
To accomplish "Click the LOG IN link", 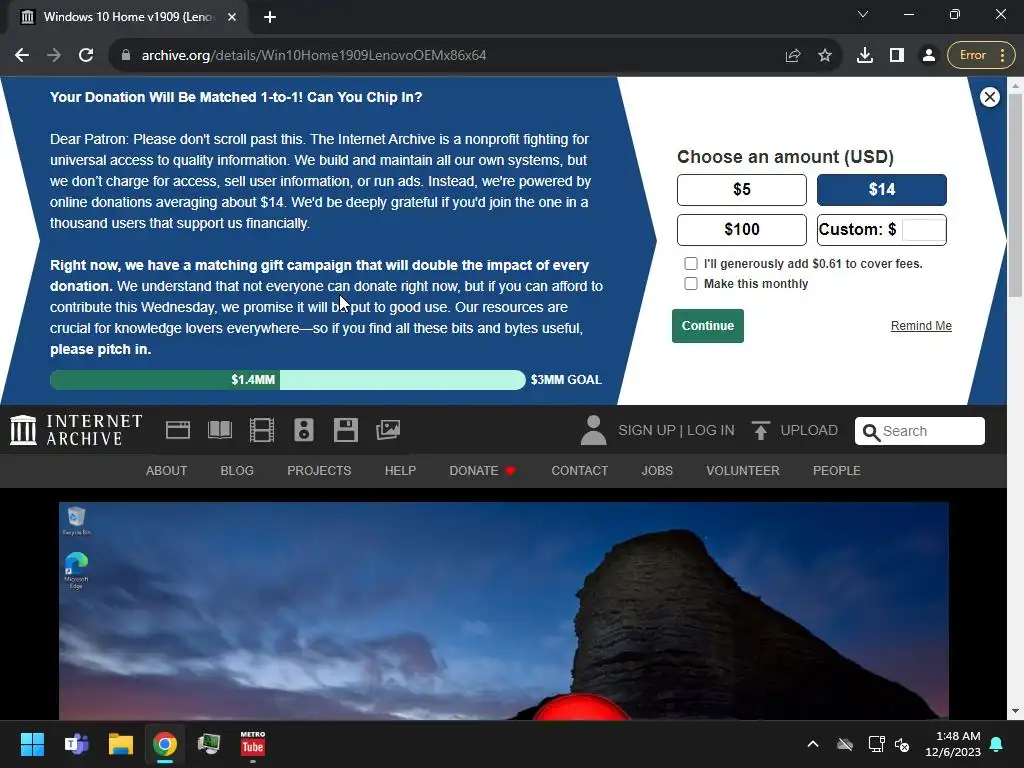I will pos(711,431).
